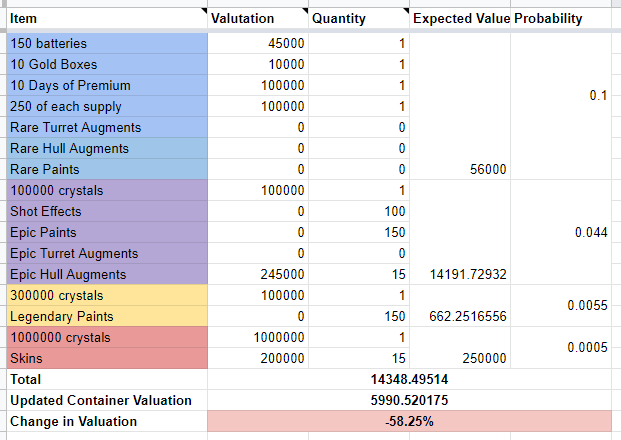Select the 'Rare Turret Augments' row label
This screenshot has width=621, height=440.
pyautogui.click(x=106, y=128)
